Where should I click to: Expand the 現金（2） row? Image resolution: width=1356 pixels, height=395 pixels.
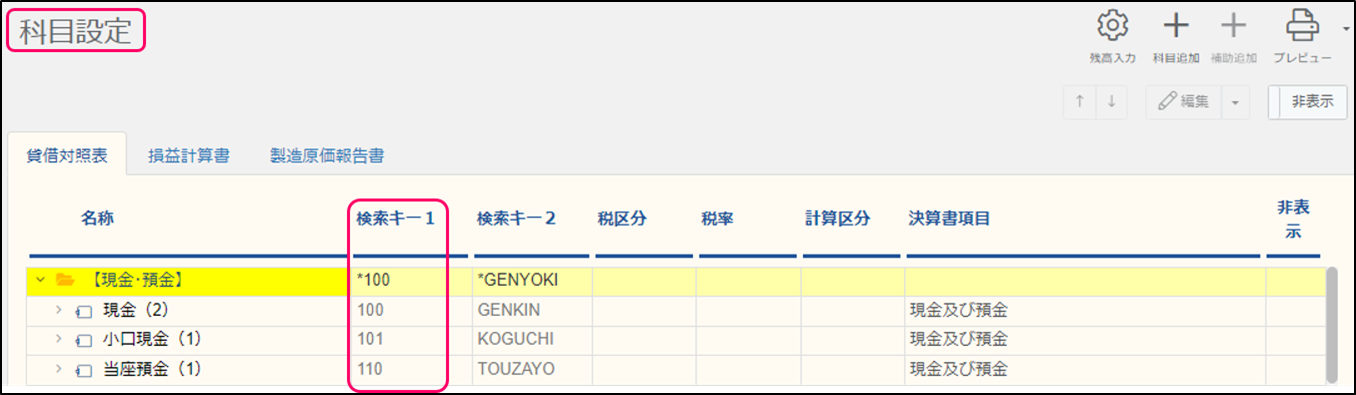(x=59, y=311)
